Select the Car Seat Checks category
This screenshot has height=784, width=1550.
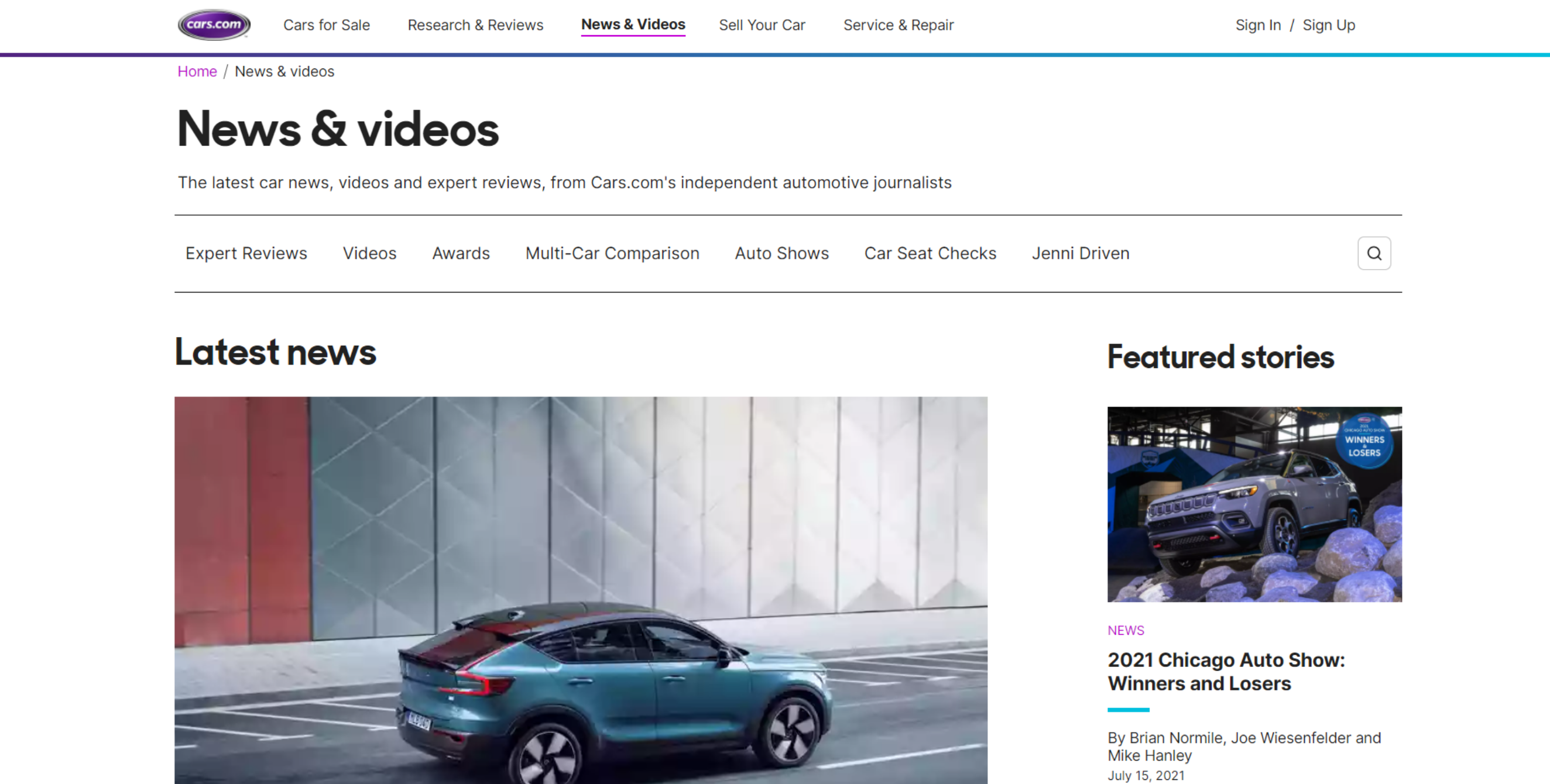click(930, 253)
